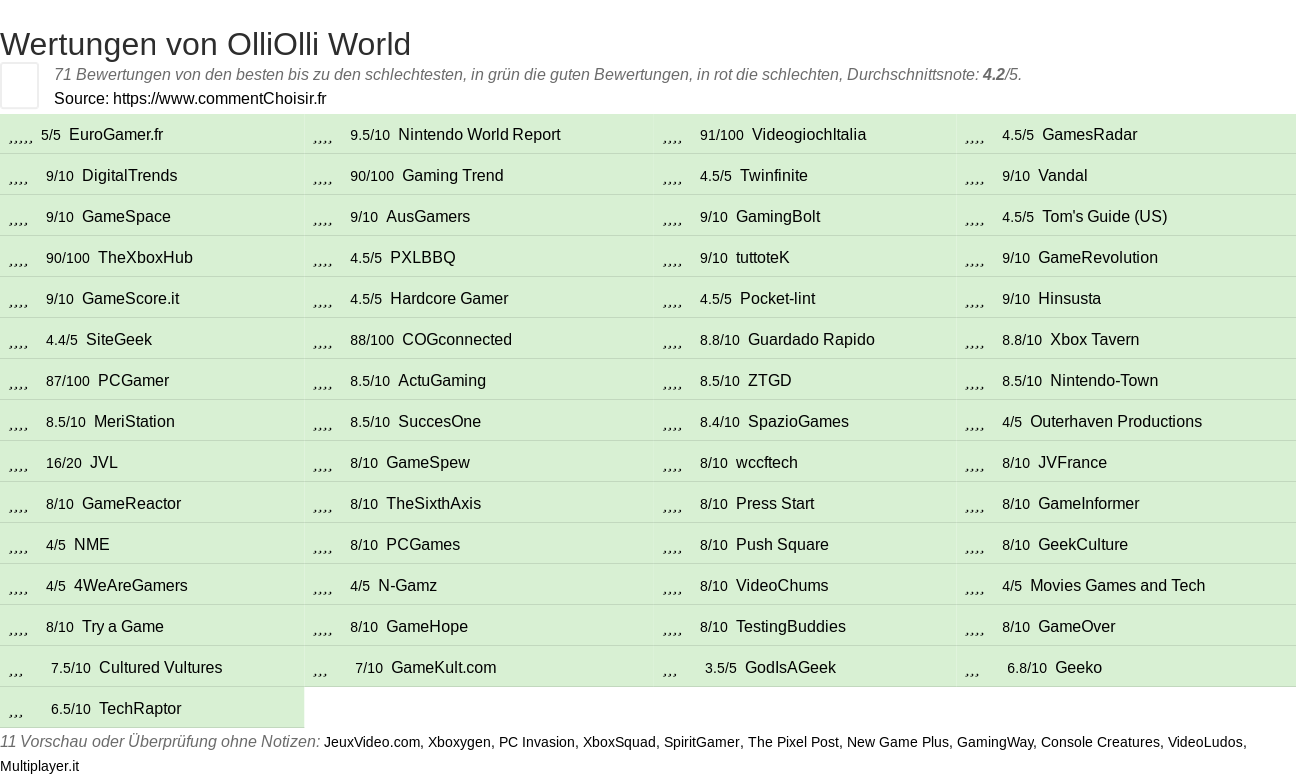Open SiteGeek review
The image size is (1296, 777).
click(x=118, y=340)
